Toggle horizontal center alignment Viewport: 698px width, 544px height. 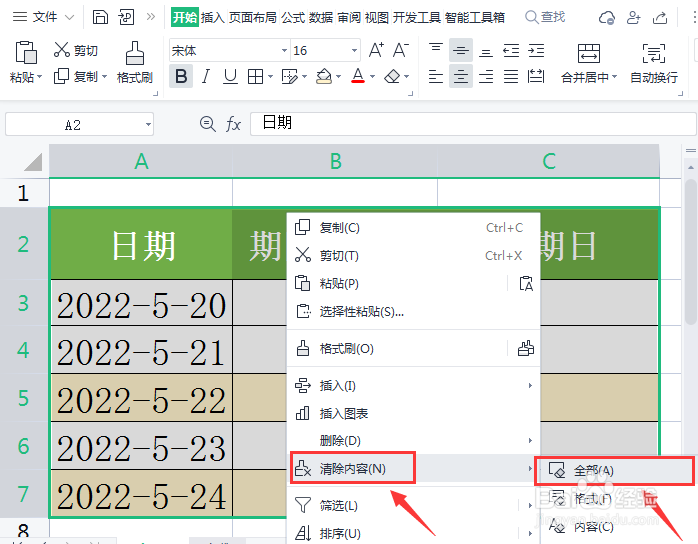461,77
